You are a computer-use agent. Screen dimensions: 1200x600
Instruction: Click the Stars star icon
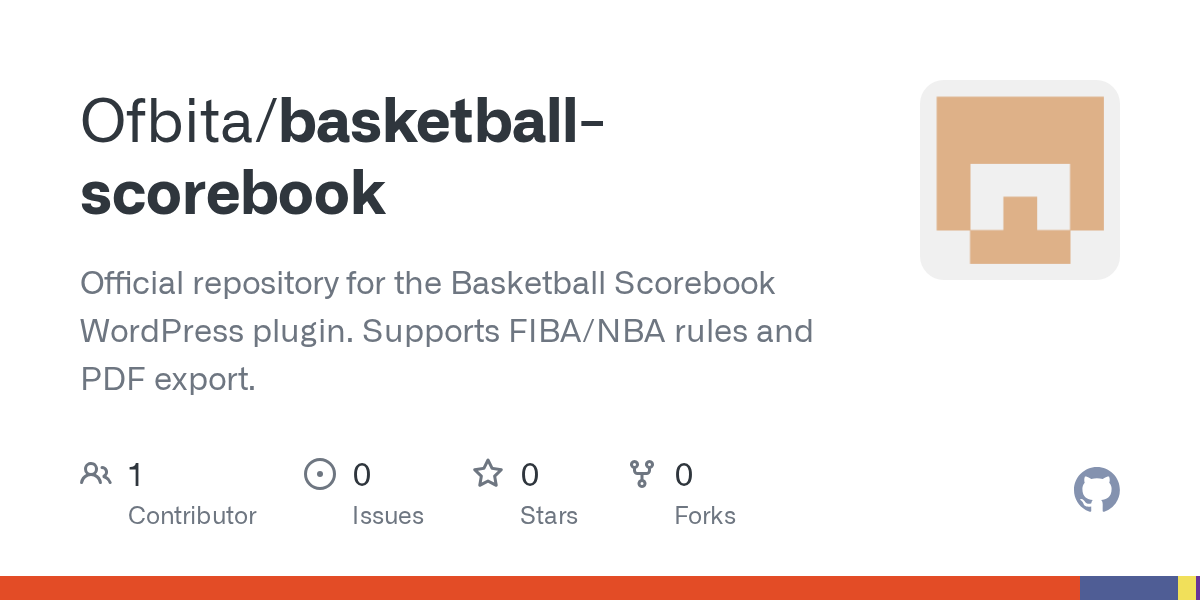(488, 474)
